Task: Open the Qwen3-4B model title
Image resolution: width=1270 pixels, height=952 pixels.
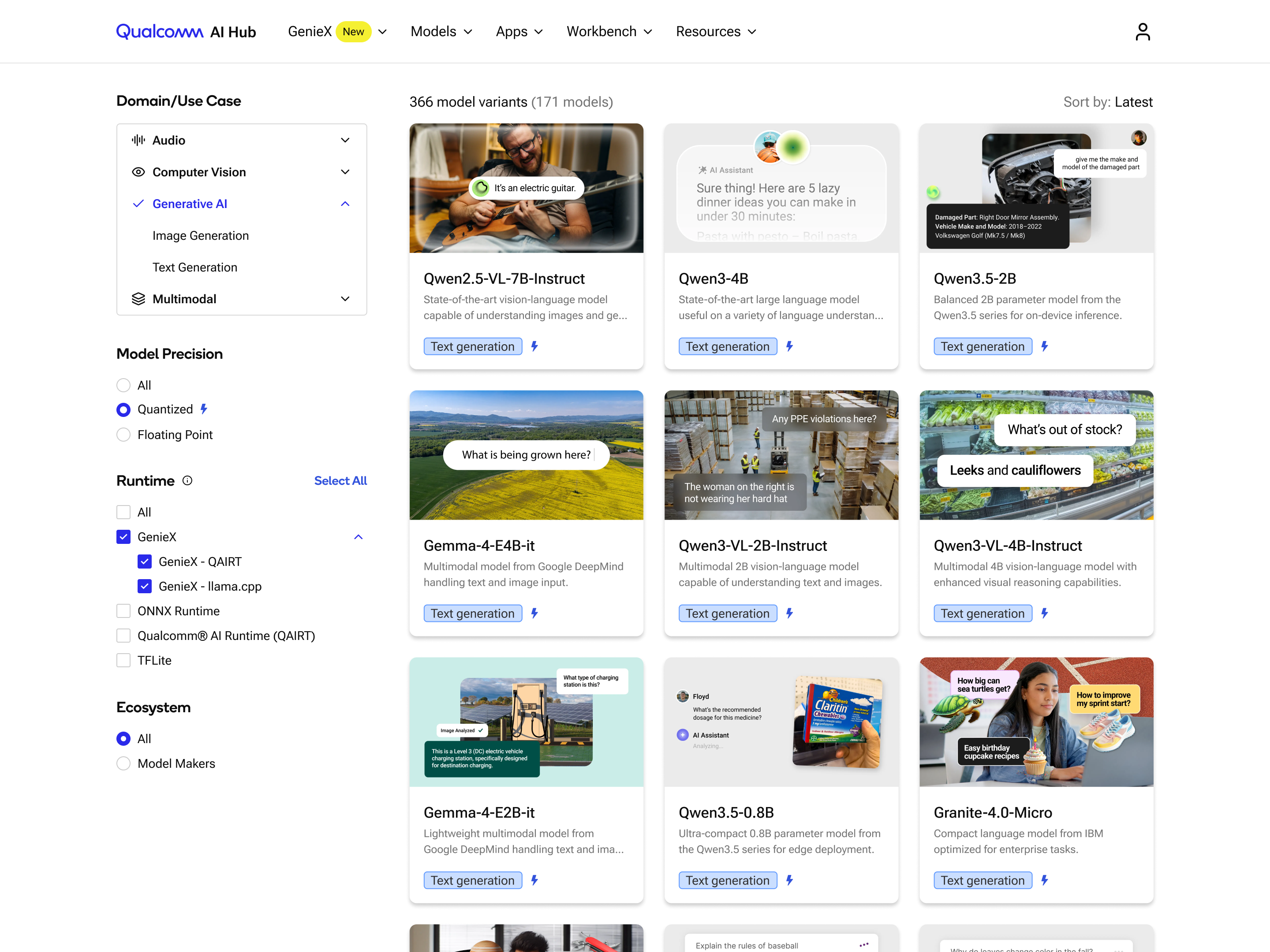Action: (713, 278)
